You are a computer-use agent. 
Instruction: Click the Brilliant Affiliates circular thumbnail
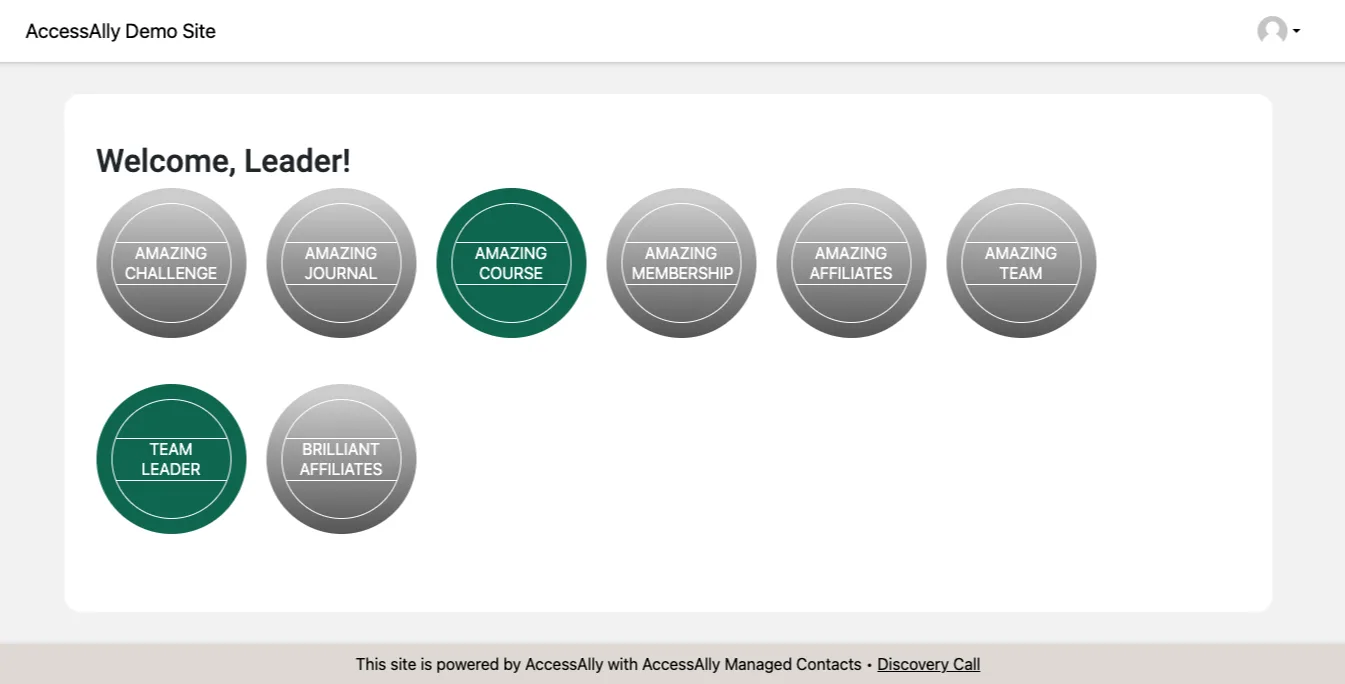(341, 459)
